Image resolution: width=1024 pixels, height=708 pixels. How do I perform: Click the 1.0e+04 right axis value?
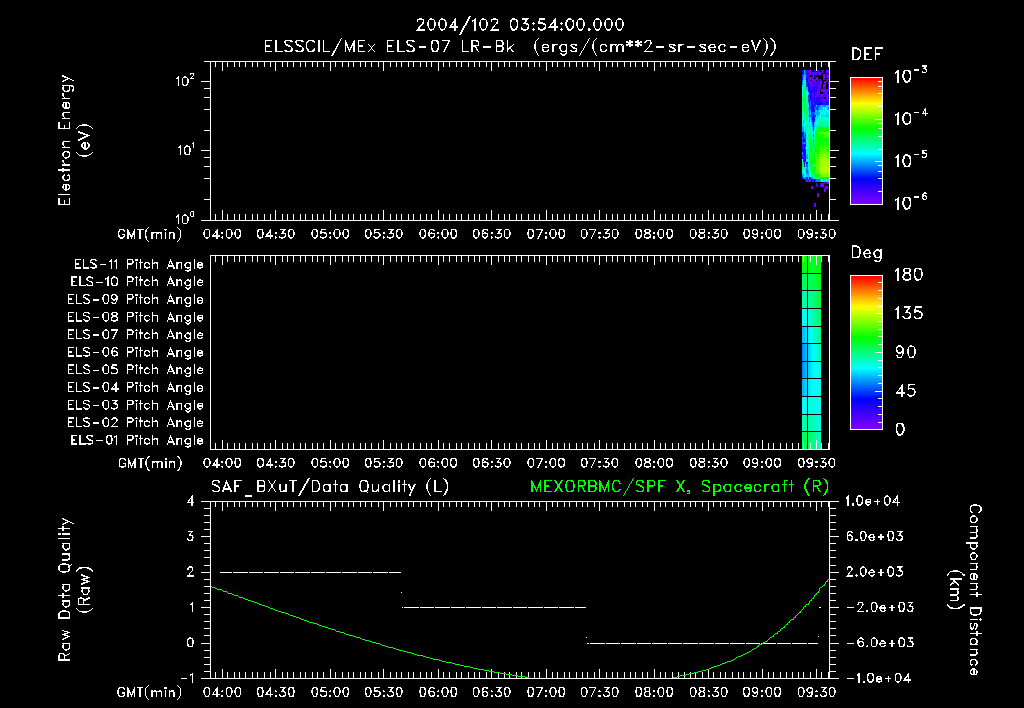(872, 501)
